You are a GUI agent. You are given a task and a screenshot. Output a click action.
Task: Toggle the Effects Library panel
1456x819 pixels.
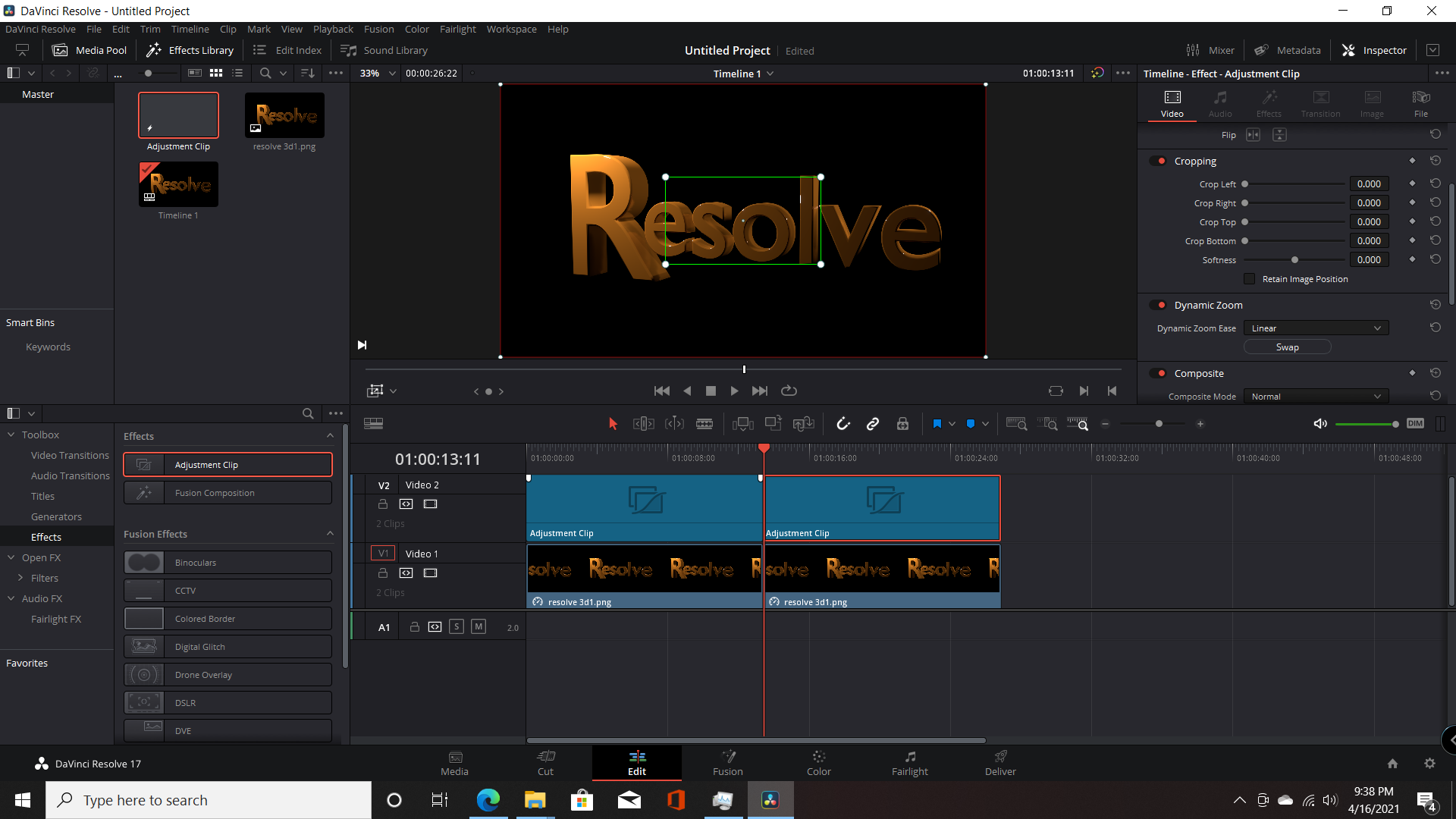point(190,50)
